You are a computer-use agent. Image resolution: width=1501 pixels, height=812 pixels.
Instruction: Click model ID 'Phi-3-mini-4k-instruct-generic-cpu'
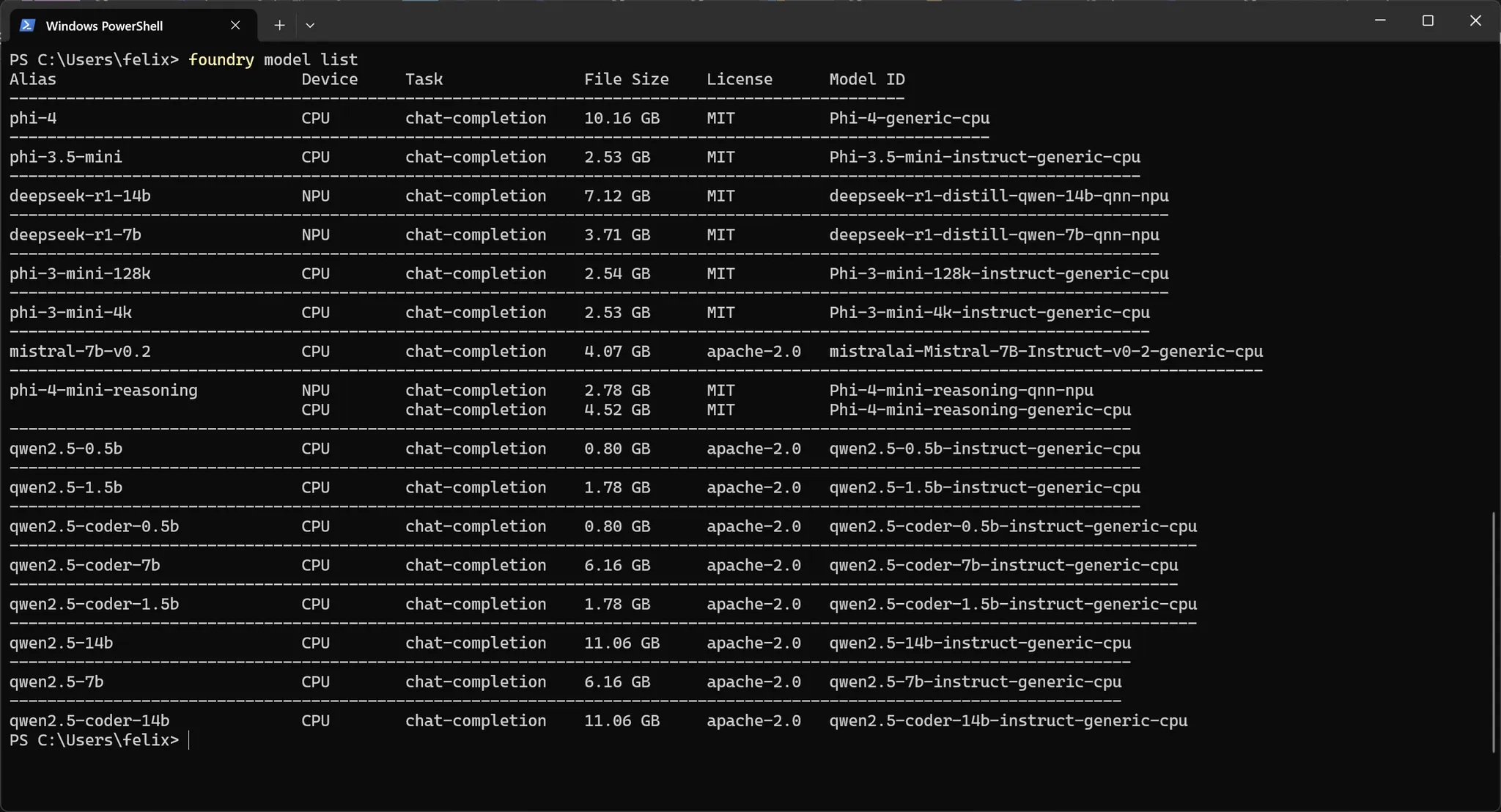(989, 312)
